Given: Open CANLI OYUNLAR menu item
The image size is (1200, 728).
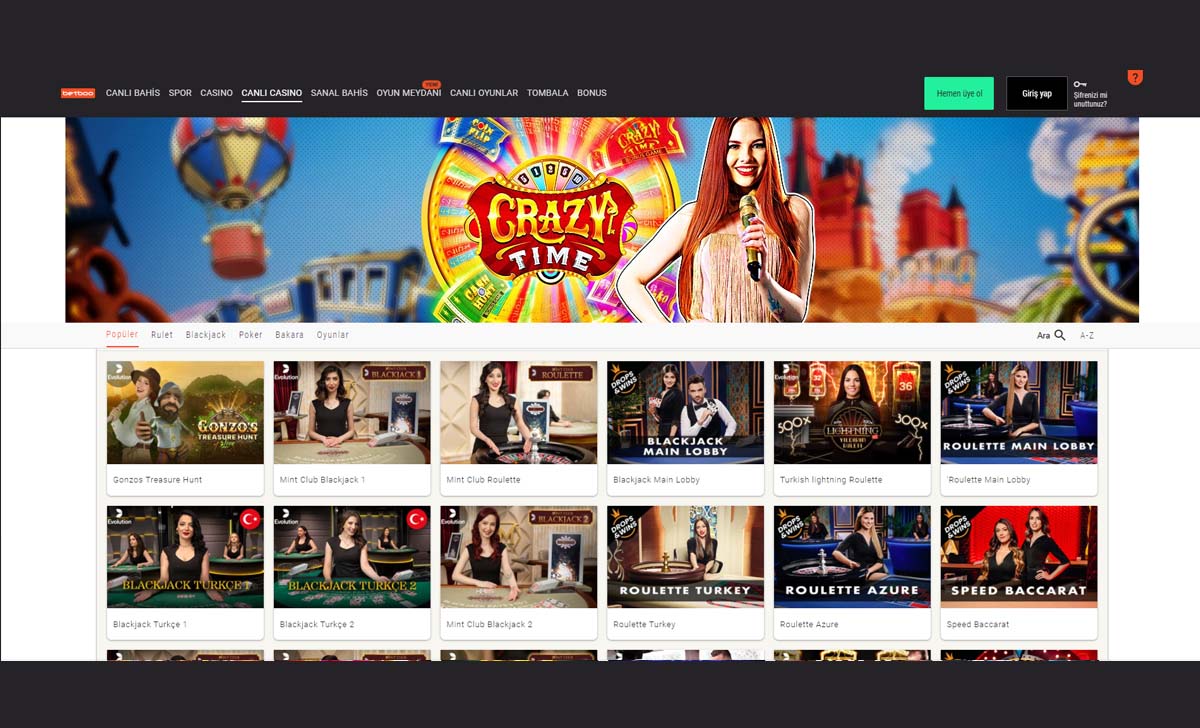Looking at the screenshot, I should pos(484,93).
